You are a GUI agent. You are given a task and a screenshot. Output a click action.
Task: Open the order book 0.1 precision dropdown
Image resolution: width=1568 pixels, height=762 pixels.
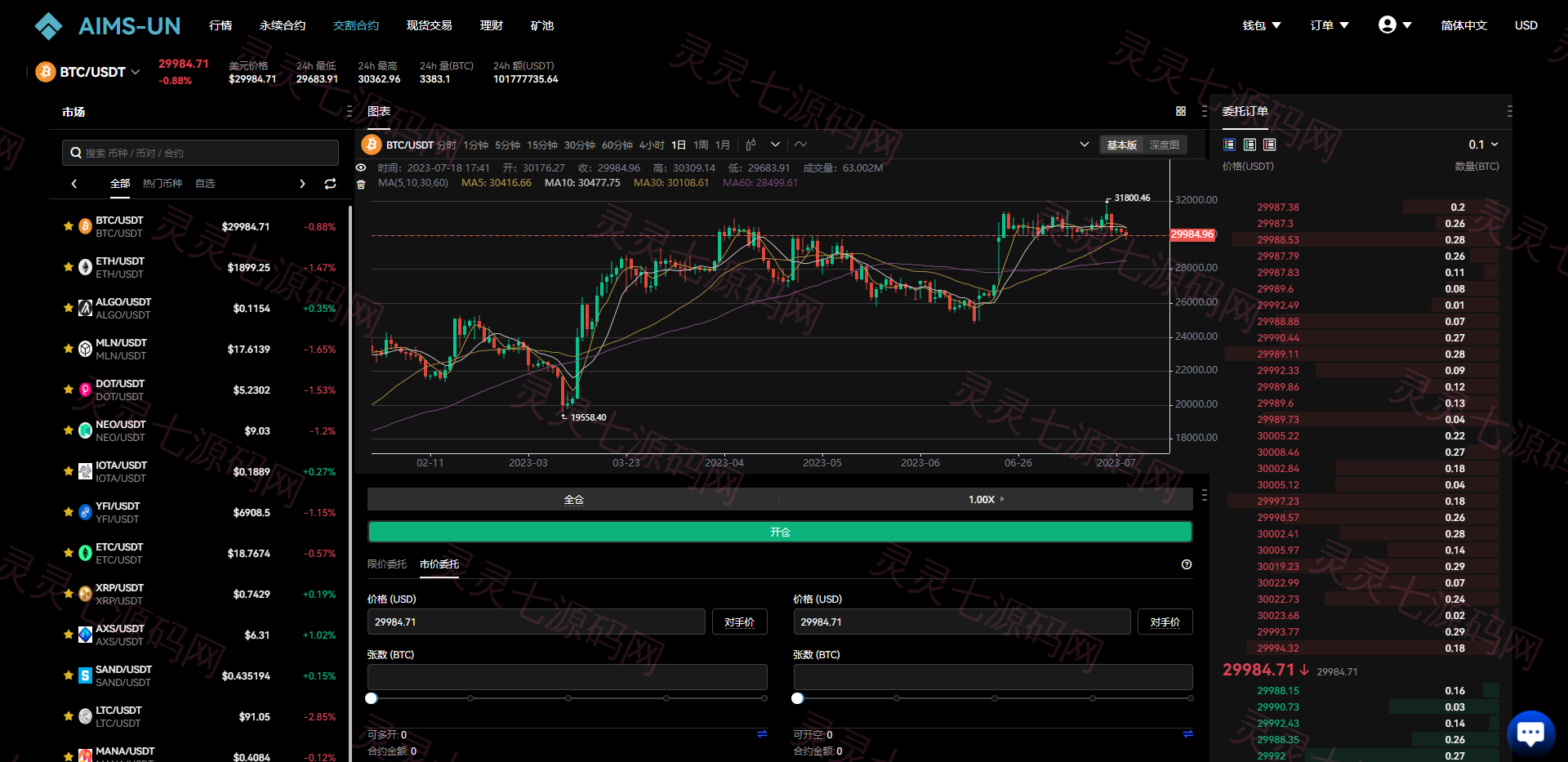1483,145
